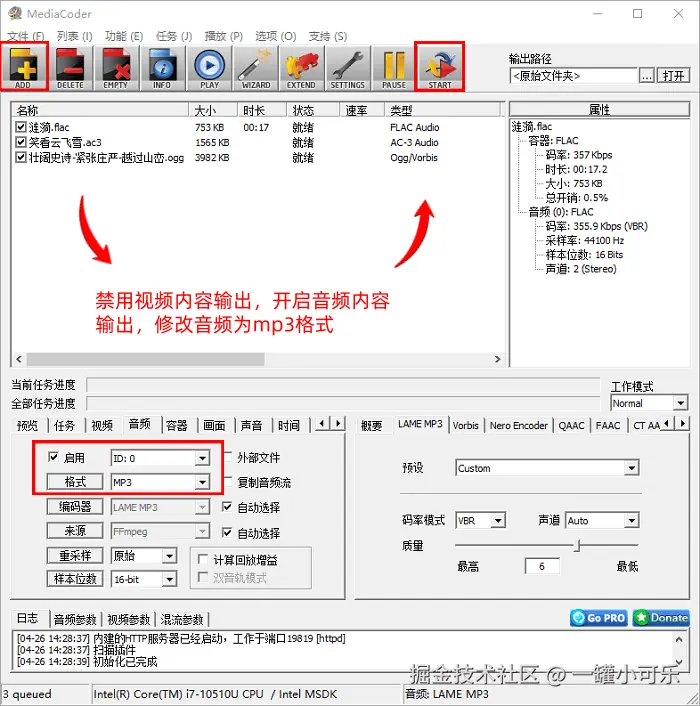Adjust the 质量 quality slider handle
700x706 pixels.
[x=578, y=546]
